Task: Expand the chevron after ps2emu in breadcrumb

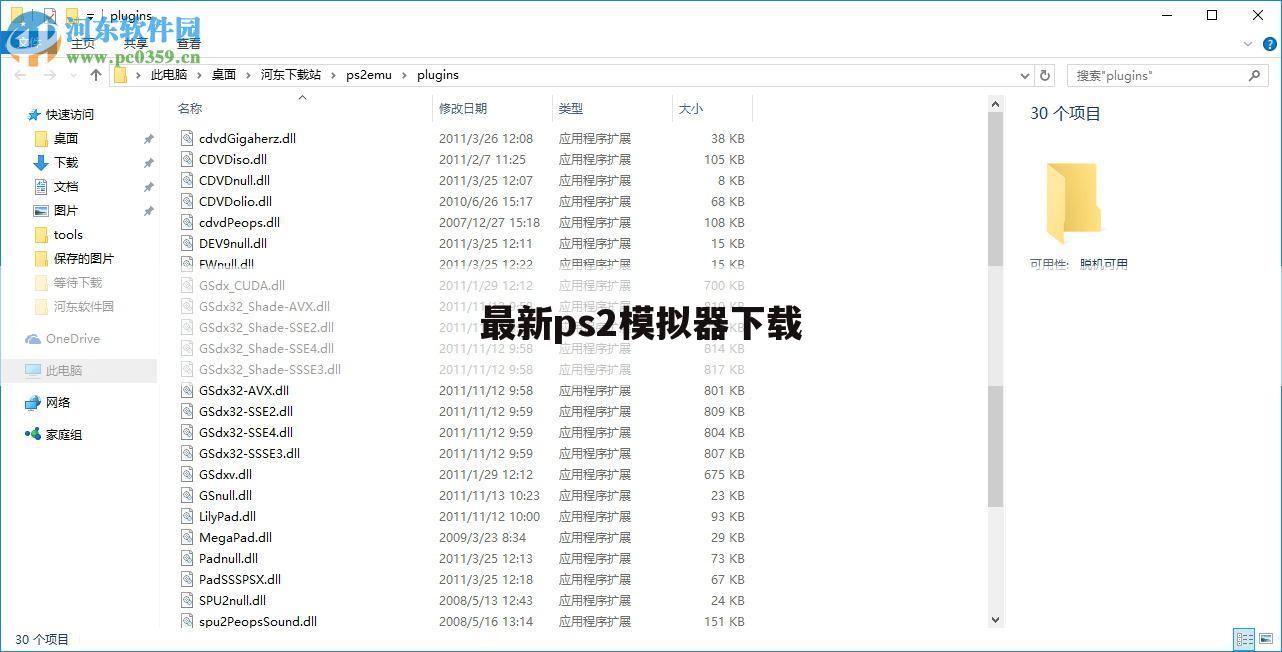Action: pyautogui.click(x=404, y=75)
